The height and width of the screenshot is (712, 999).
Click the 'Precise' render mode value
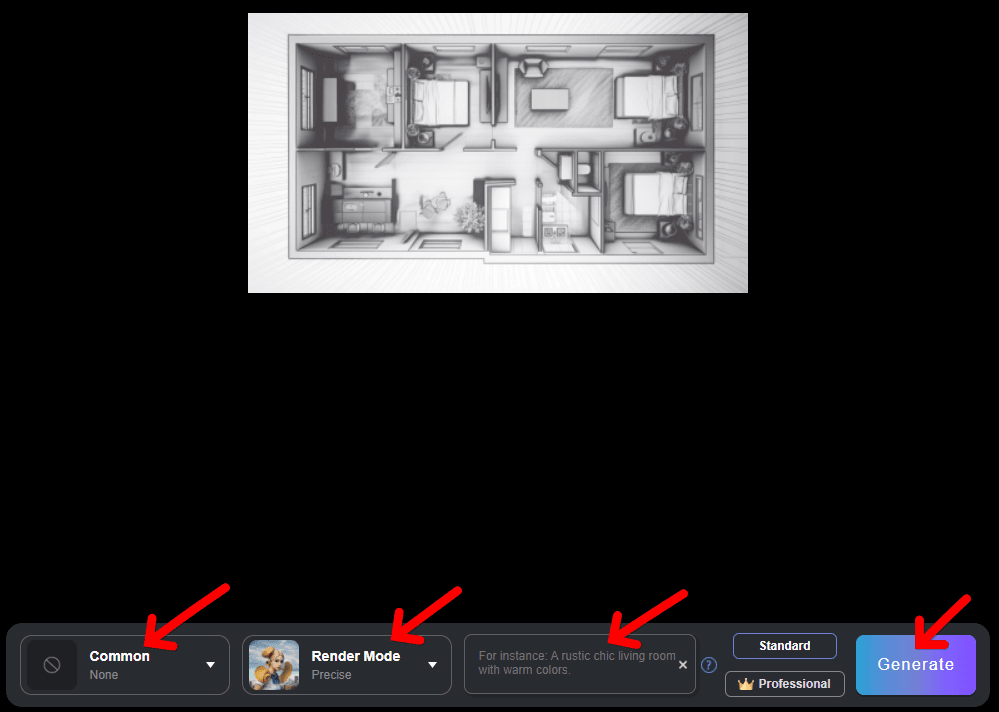coord(331,675)
